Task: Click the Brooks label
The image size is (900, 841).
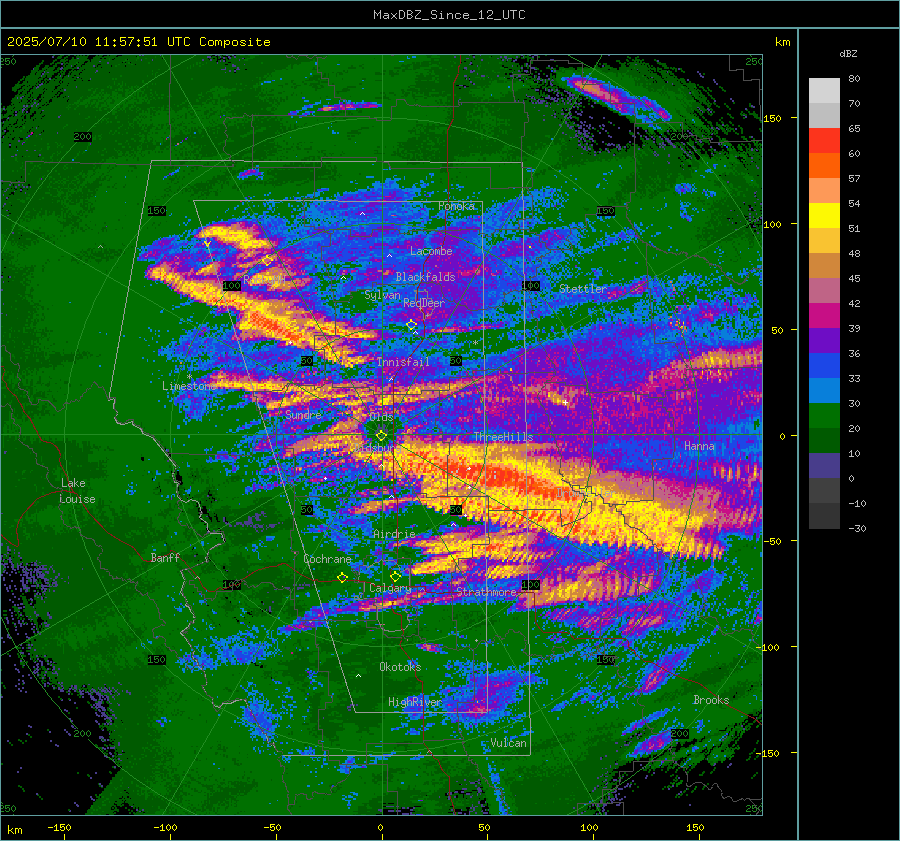Action: [711, 700]
